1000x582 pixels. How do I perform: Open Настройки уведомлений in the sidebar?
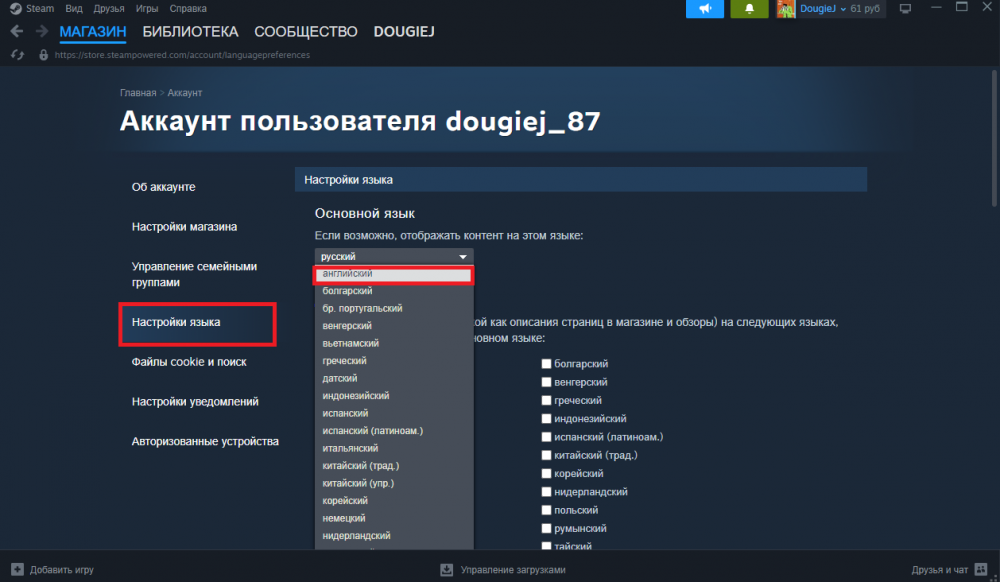[195, 402]
